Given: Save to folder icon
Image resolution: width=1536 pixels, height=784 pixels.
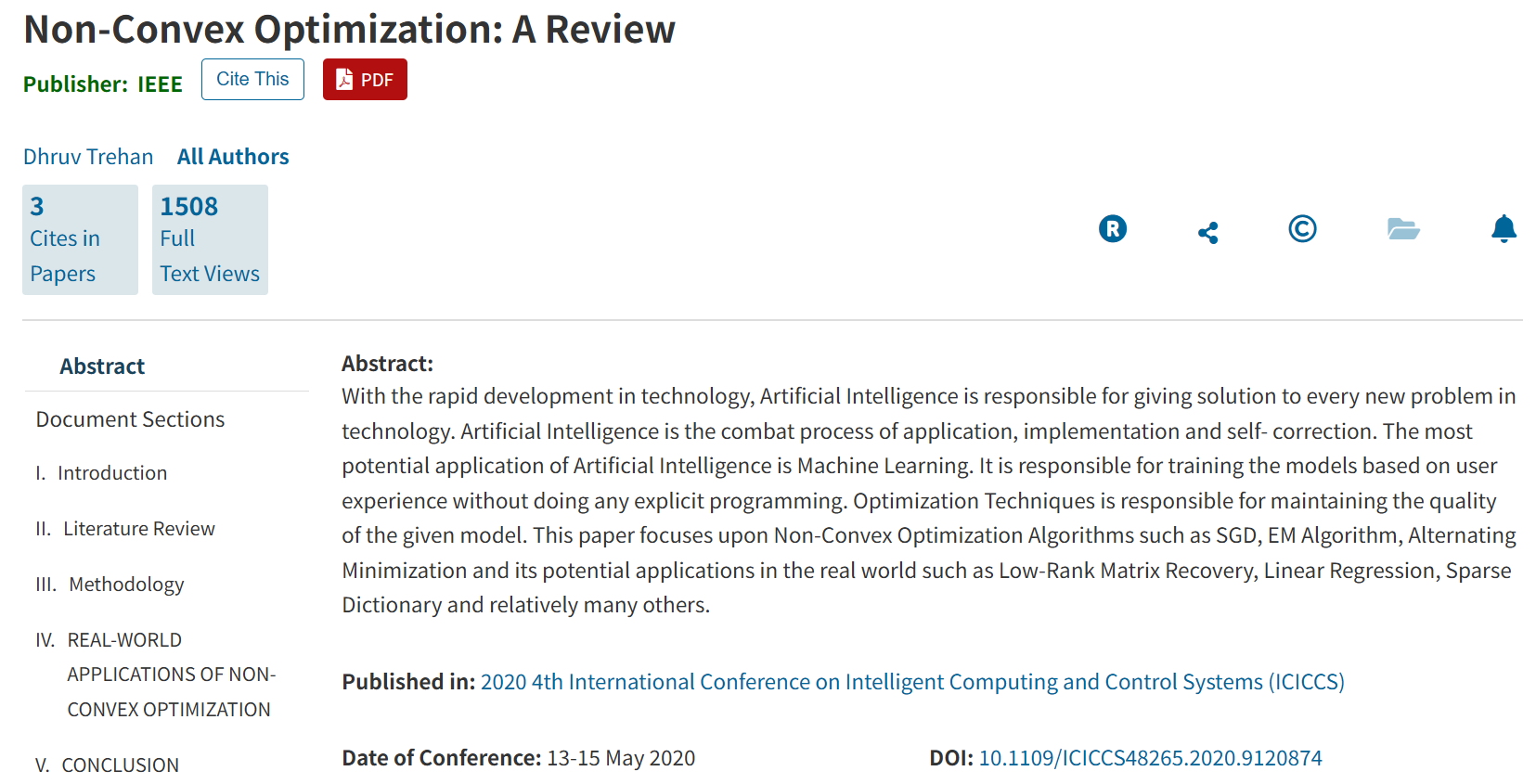Looking at the screenshot, I should click(x=1403, y=228).
